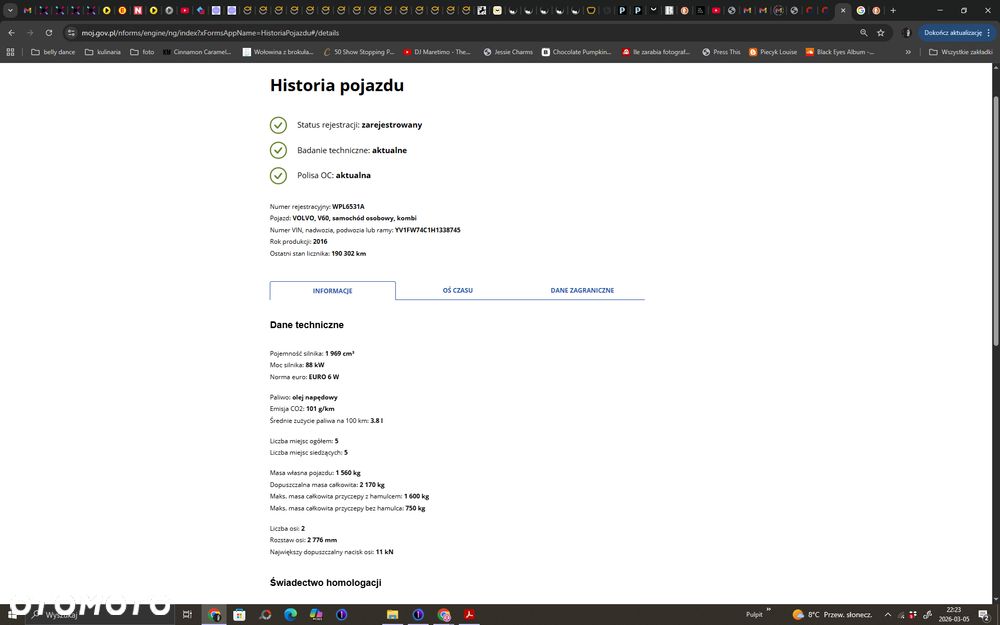This screenshot has width=1000, height=625.
Task: Open the notifications center icon
Action: [984, 615]
